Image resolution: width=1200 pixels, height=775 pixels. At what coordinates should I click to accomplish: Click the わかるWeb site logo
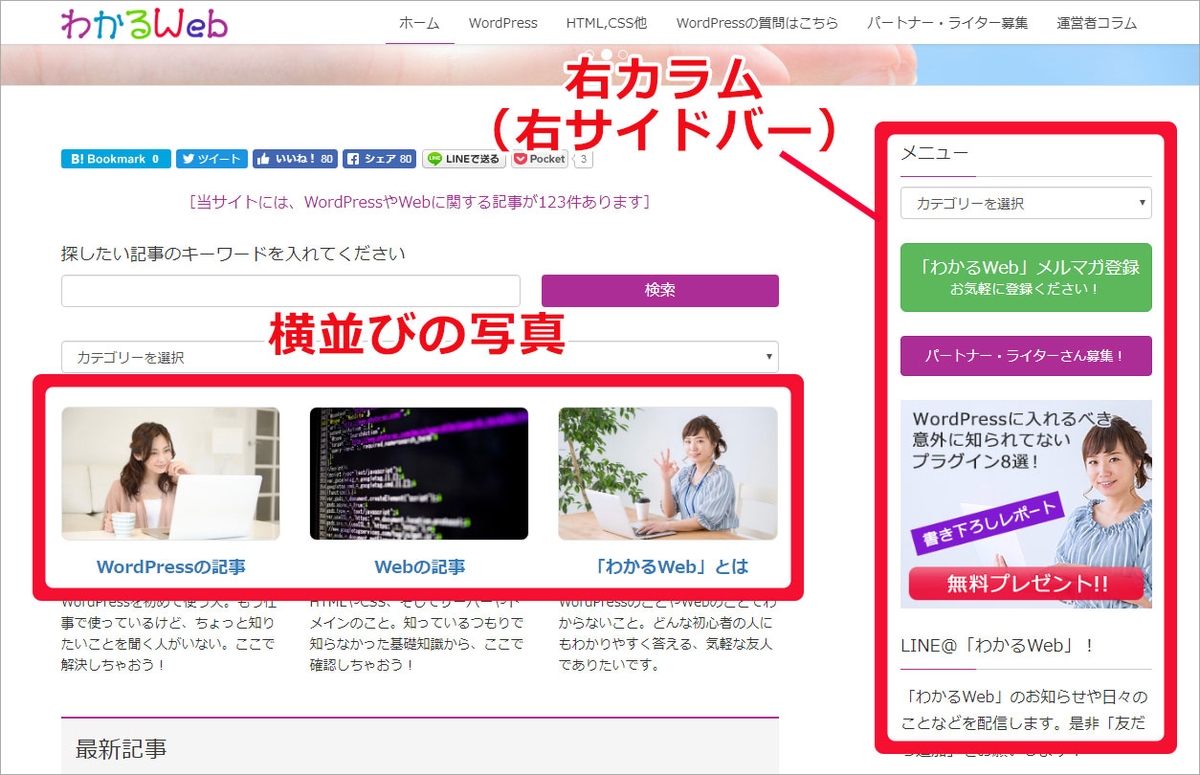144,23
